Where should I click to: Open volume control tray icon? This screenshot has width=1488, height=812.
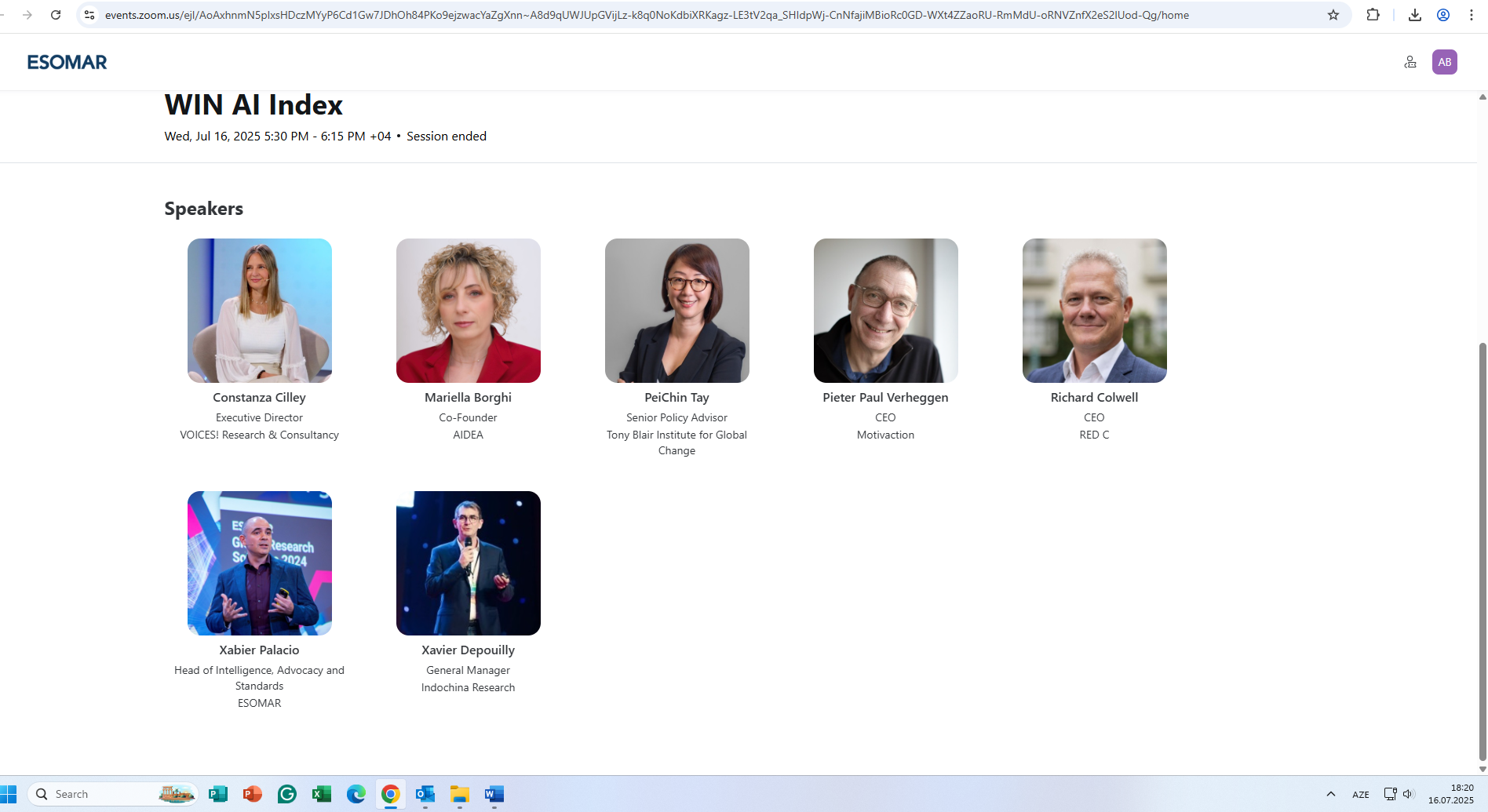(x=1408, y=794)
